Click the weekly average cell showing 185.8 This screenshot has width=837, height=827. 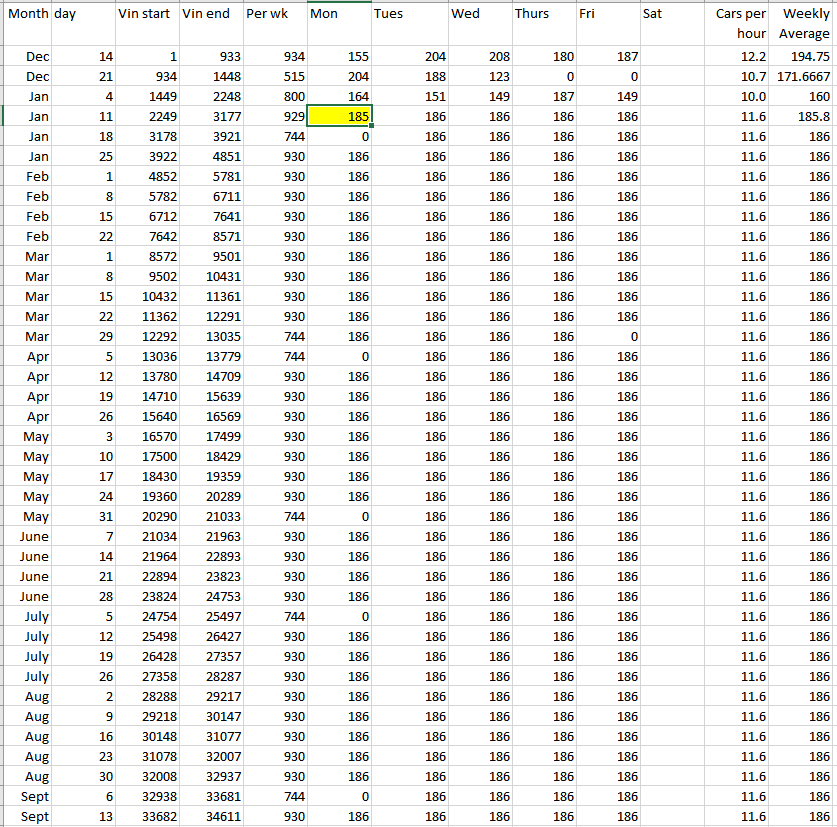(803, 117)
